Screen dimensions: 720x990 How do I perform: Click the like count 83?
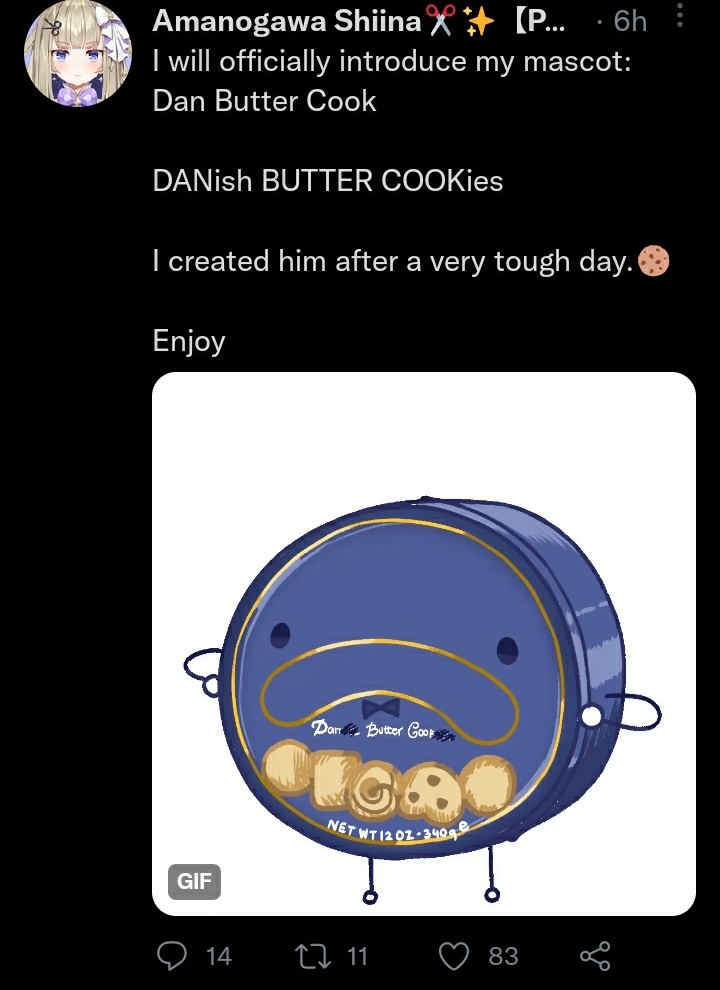[503, 956]
